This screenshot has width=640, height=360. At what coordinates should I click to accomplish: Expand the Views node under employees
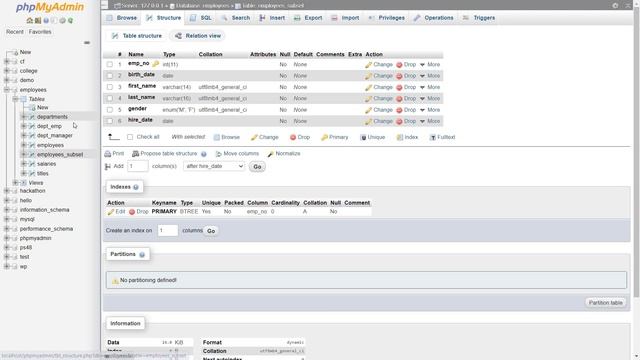15,182
